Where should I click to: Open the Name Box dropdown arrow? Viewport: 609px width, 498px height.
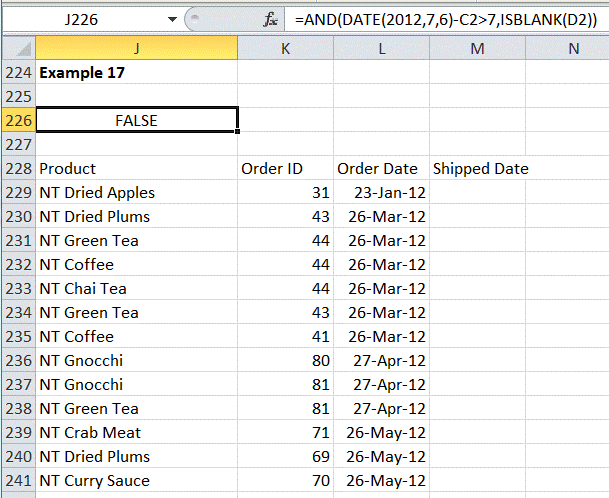(171, 19)
